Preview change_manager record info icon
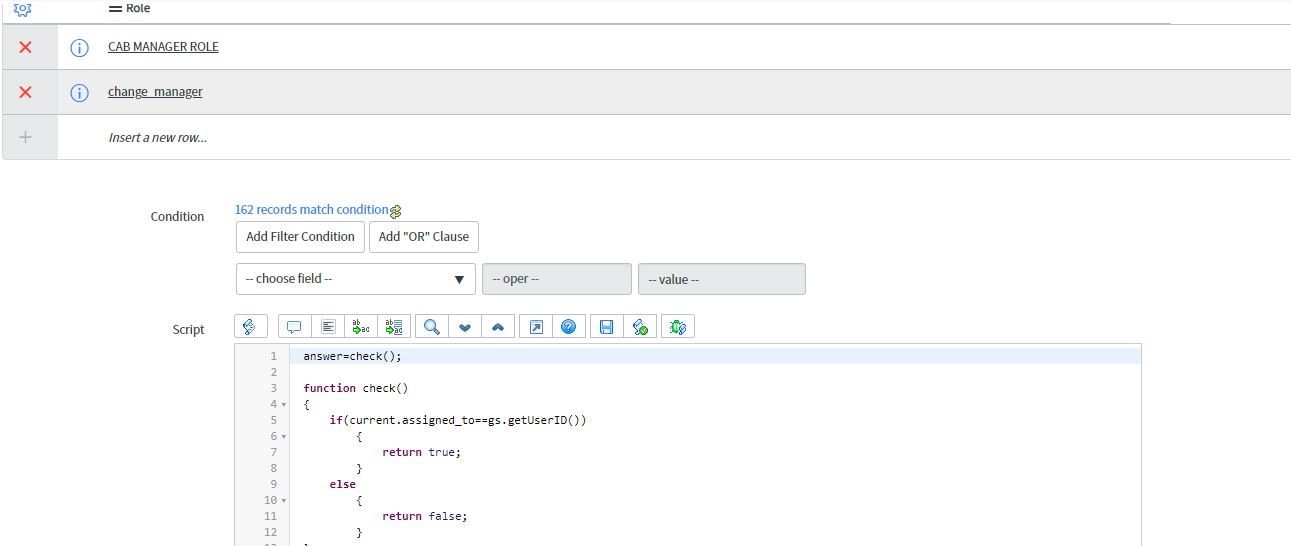 click(80, 92)
